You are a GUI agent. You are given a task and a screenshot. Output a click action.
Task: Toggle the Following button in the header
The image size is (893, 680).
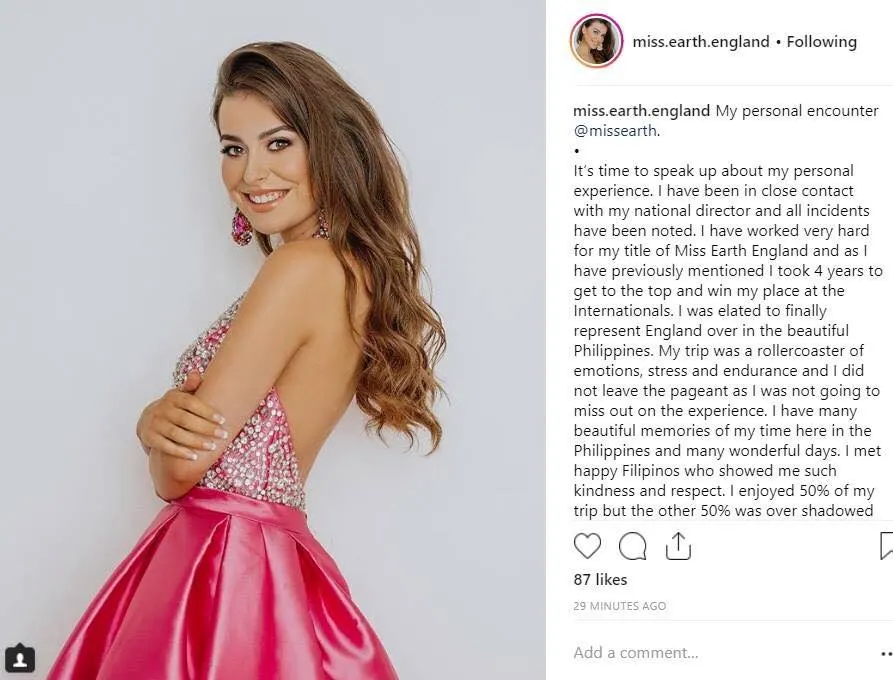pos(821,42)
